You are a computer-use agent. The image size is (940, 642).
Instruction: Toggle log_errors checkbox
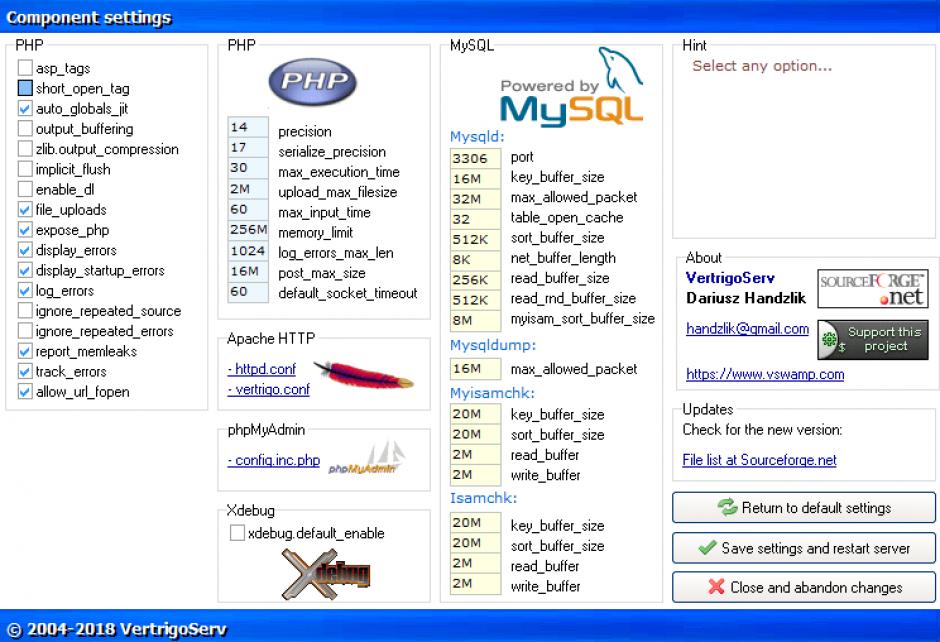(25, 291)
